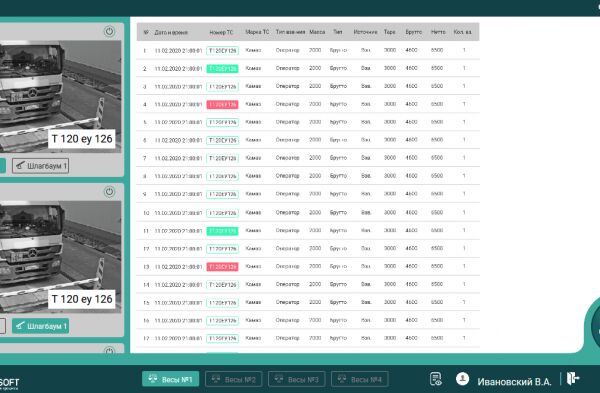Open user name Ивановский В.А.
The width and height of the screenshot is (600, 393).
click(514, 382)
